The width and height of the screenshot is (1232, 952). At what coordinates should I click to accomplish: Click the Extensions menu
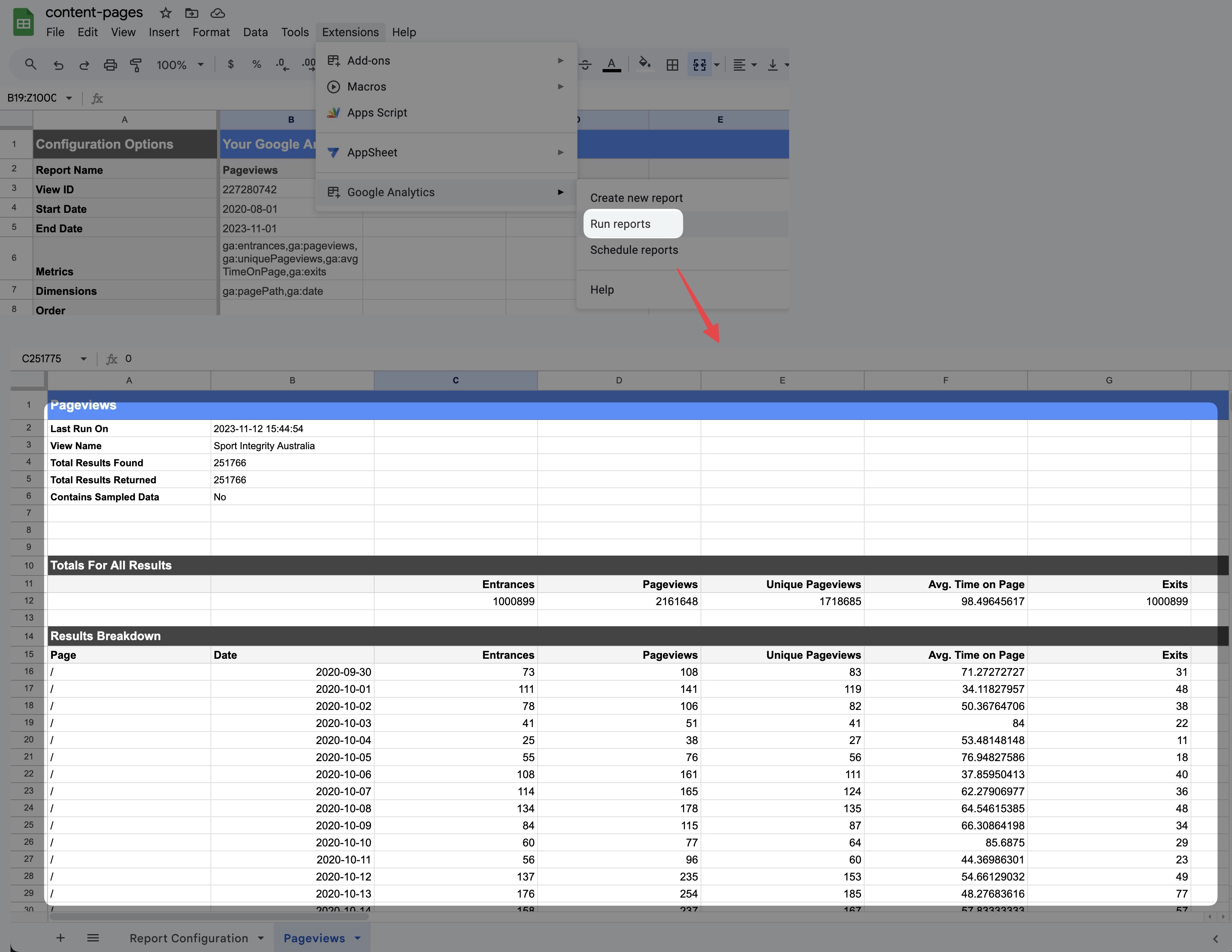350,32
